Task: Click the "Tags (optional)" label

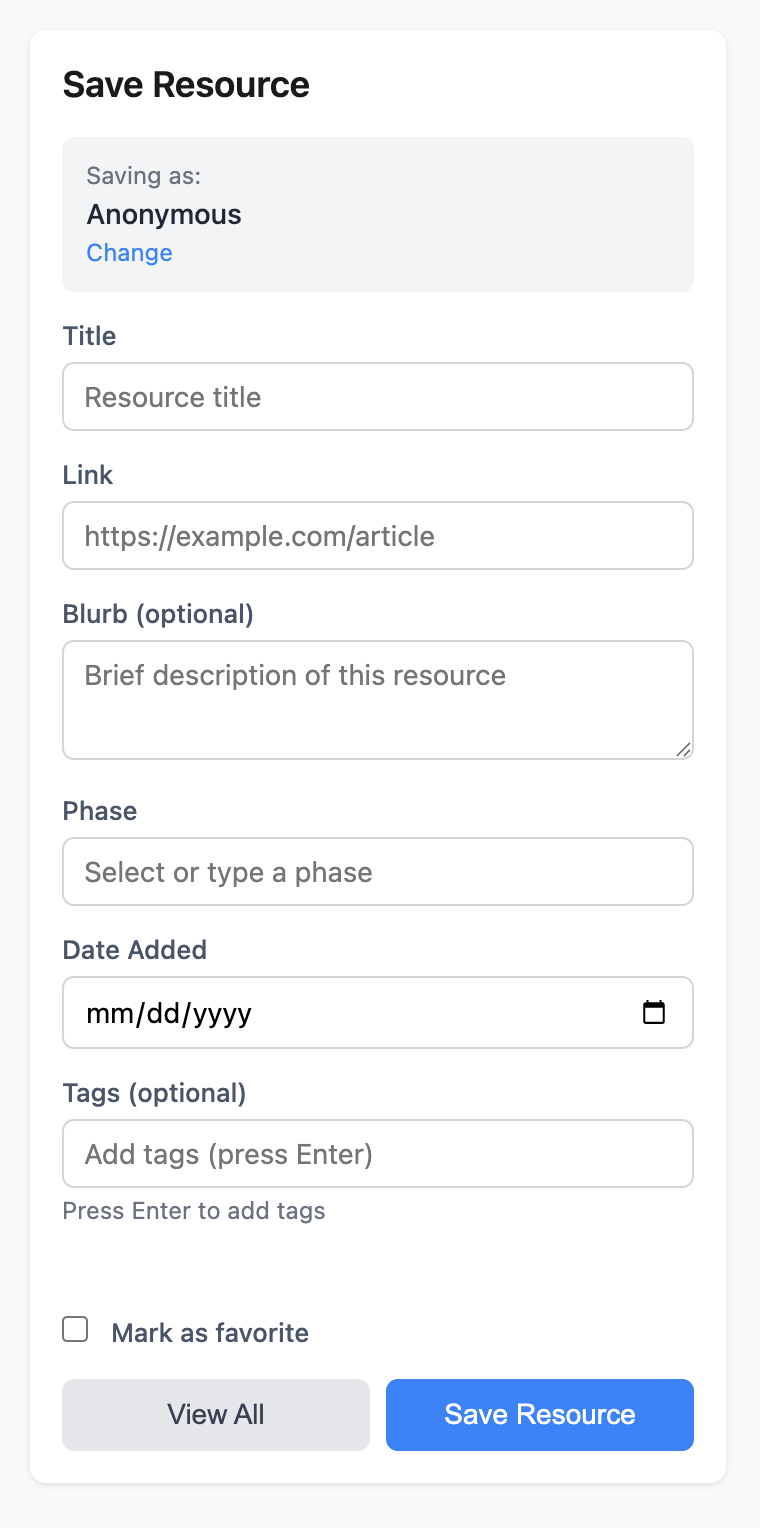Action: pos(154,1093)
